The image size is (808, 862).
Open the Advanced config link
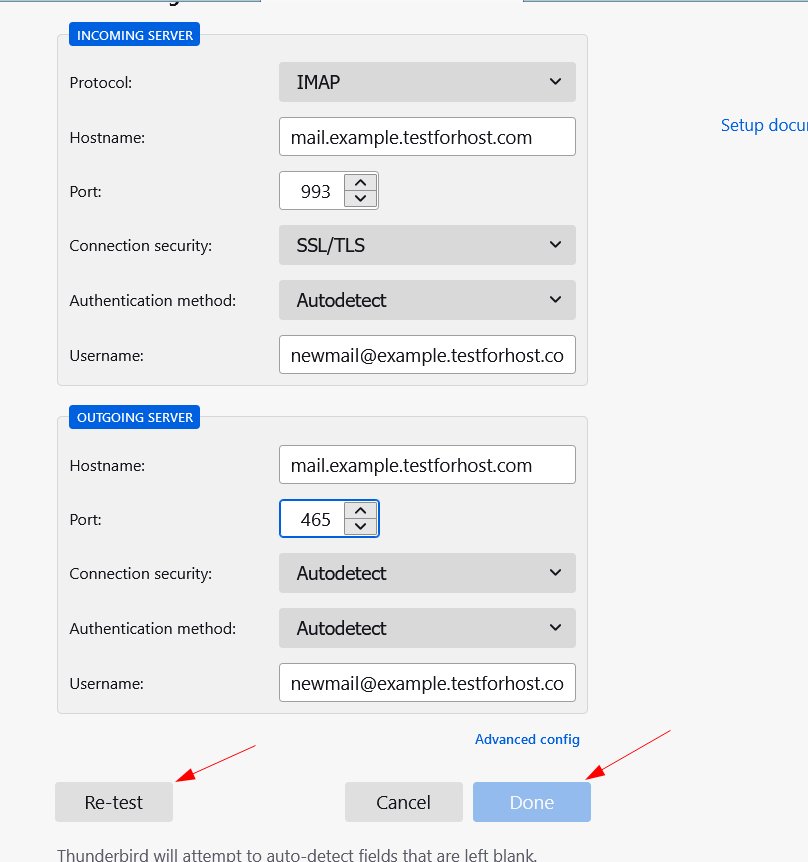[x=527, y=739]
